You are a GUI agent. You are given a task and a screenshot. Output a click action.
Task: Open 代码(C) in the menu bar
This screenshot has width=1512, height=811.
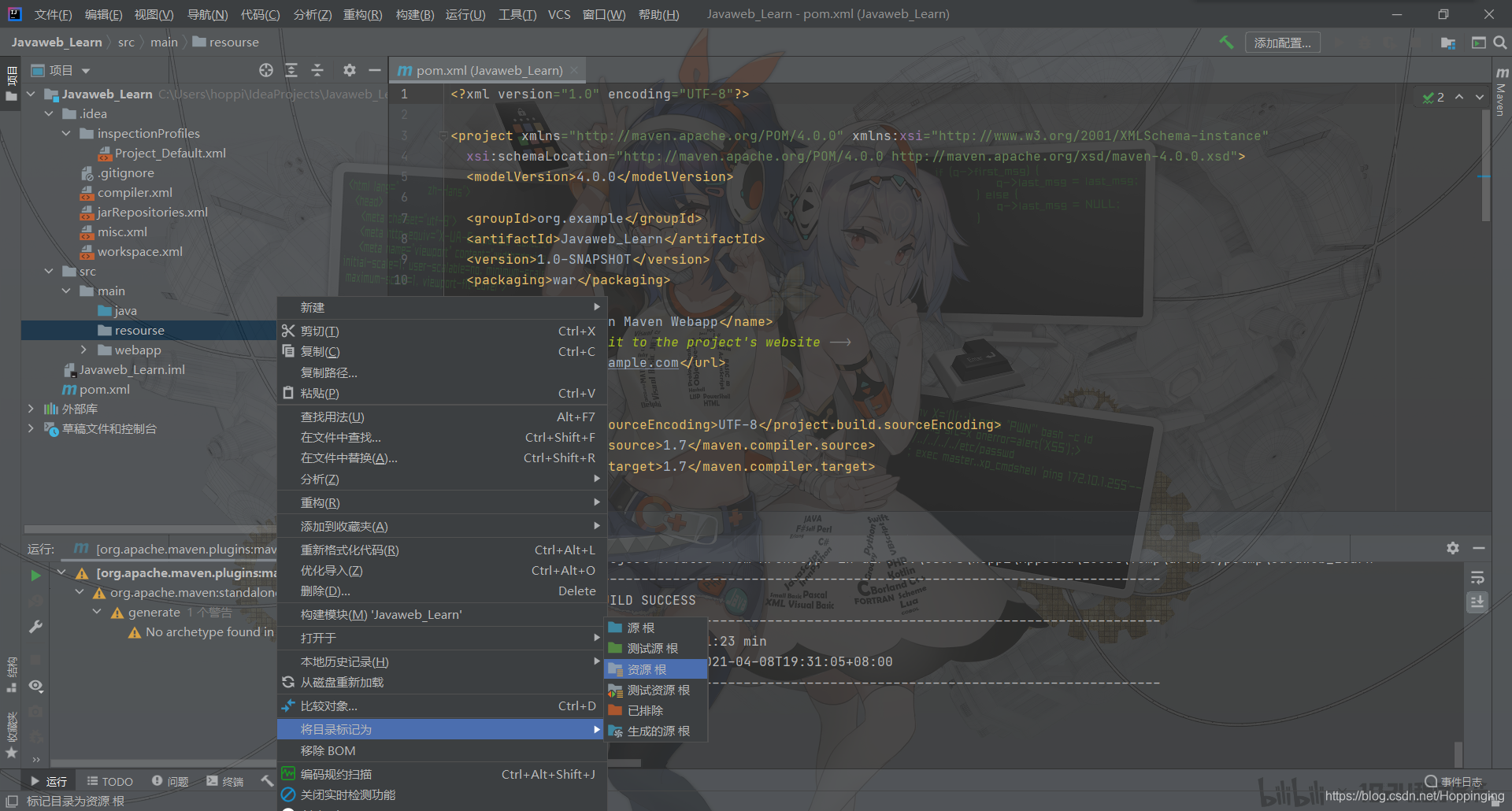tap(260, 14)
